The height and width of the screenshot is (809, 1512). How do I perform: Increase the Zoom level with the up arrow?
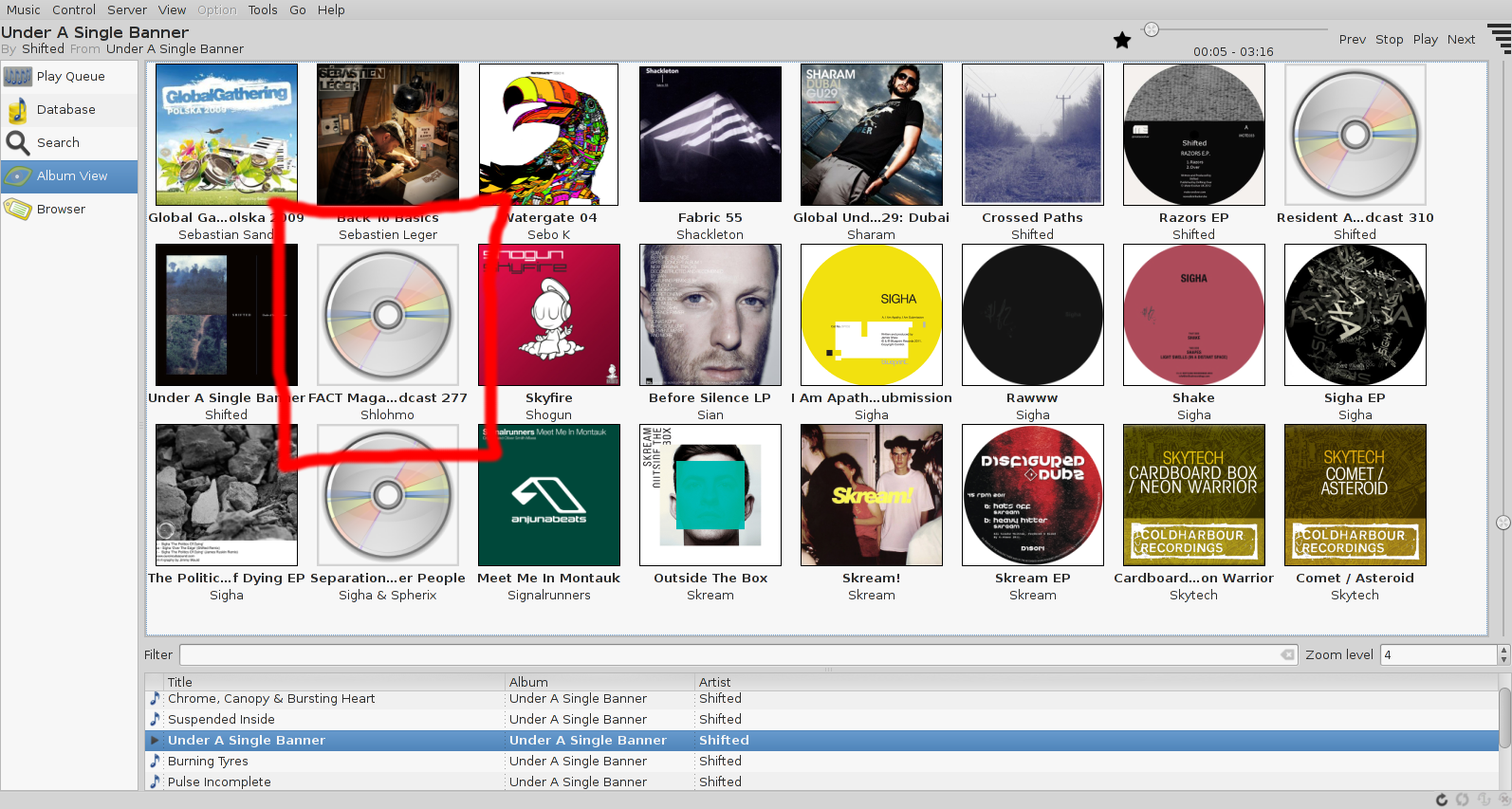[x=1503, y=650]
